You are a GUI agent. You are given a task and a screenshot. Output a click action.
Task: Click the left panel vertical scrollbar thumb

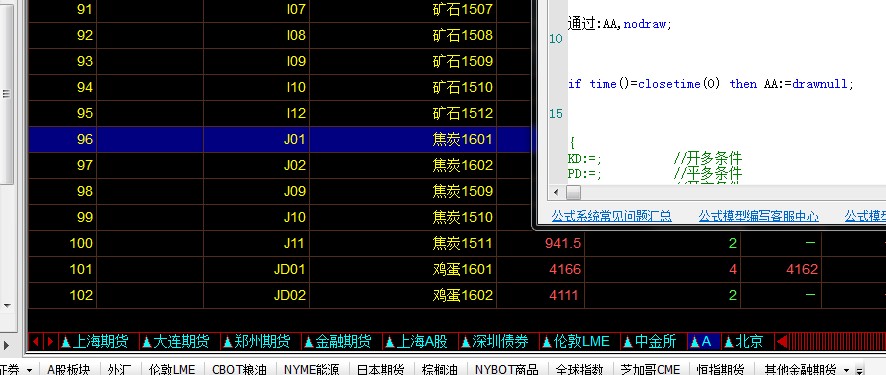click(7, 93)
